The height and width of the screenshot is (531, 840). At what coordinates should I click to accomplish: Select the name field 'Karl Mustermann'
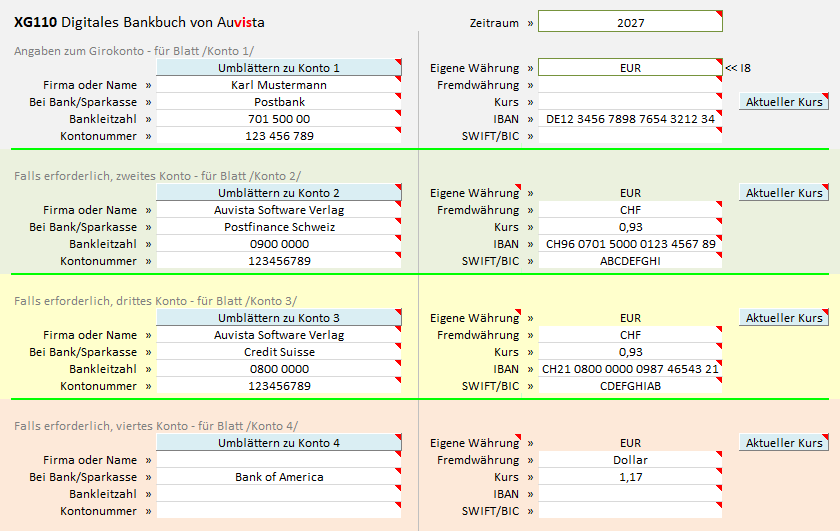point(278,85)
